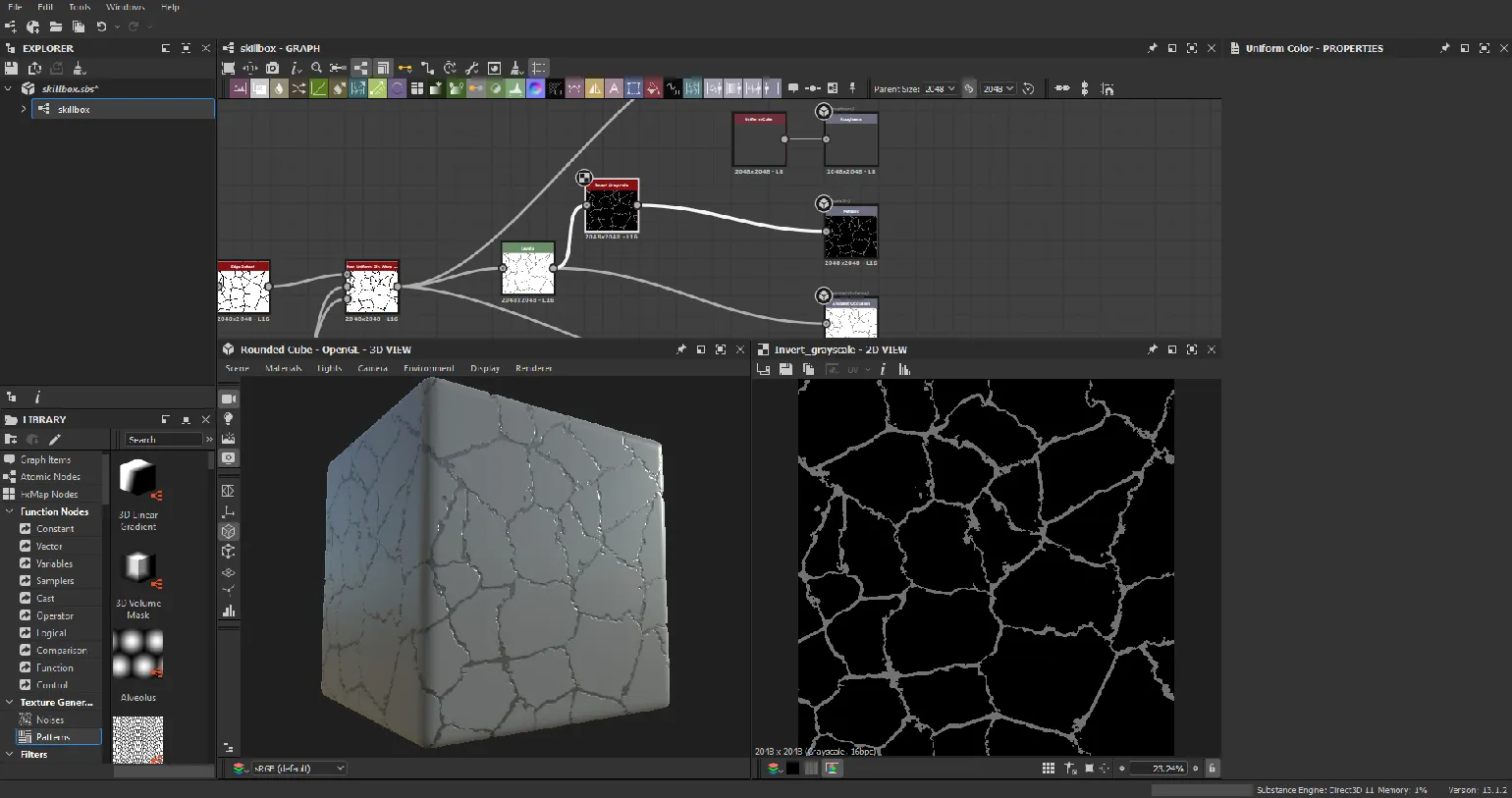Screen dimensions: 1512x798
Task: Expand the skillbox graph in the Explorer tree
Action: point(24,109)
